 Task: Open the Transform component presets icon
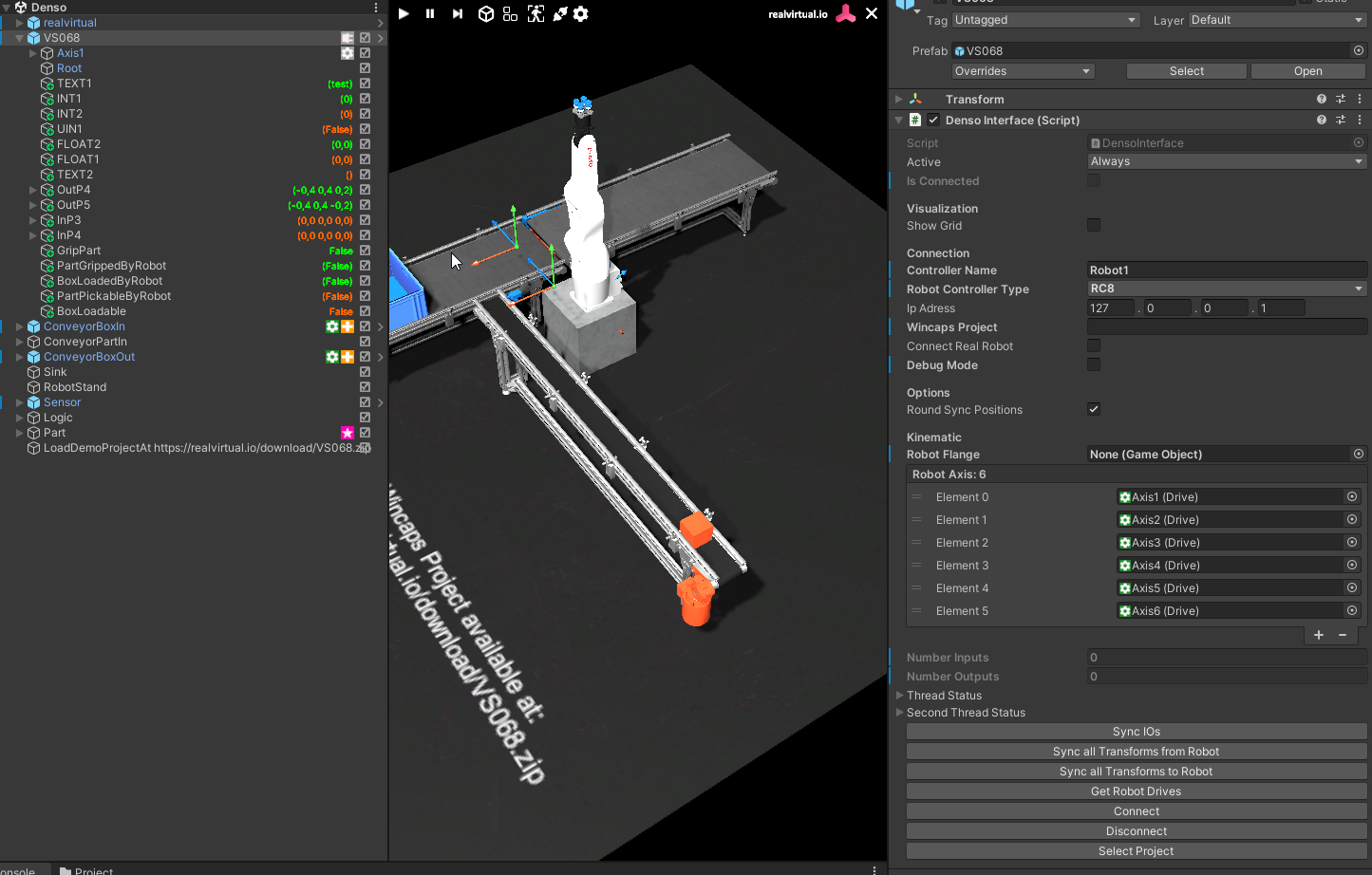point(1340,100)
